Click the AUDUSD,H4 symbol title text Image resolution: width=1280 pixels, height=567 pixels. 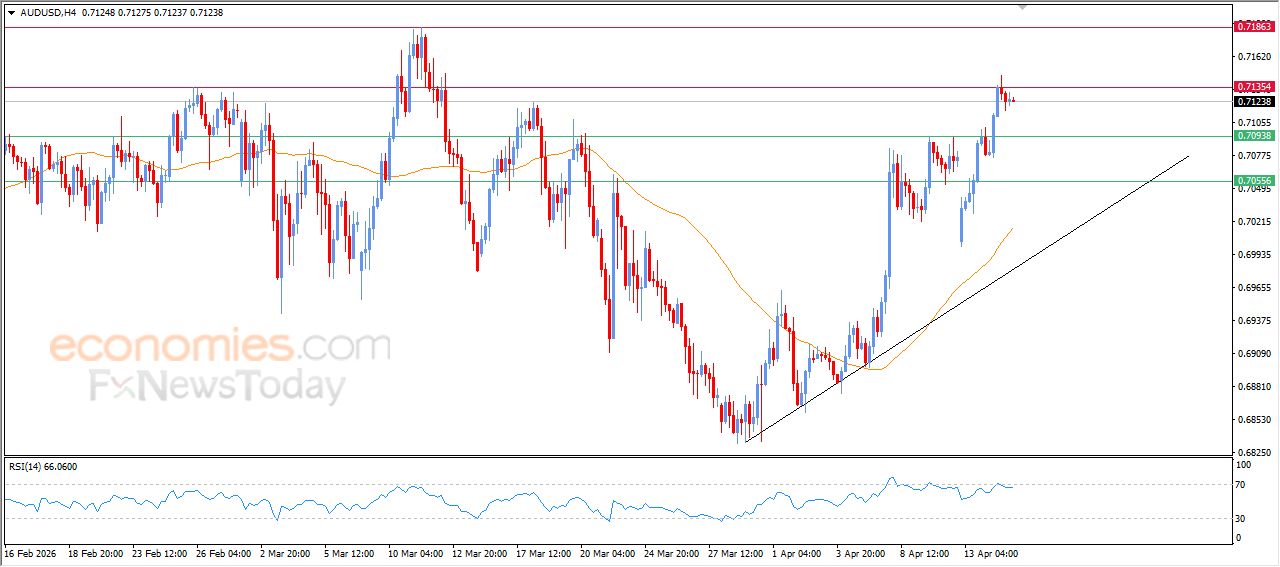coord(49,13)
